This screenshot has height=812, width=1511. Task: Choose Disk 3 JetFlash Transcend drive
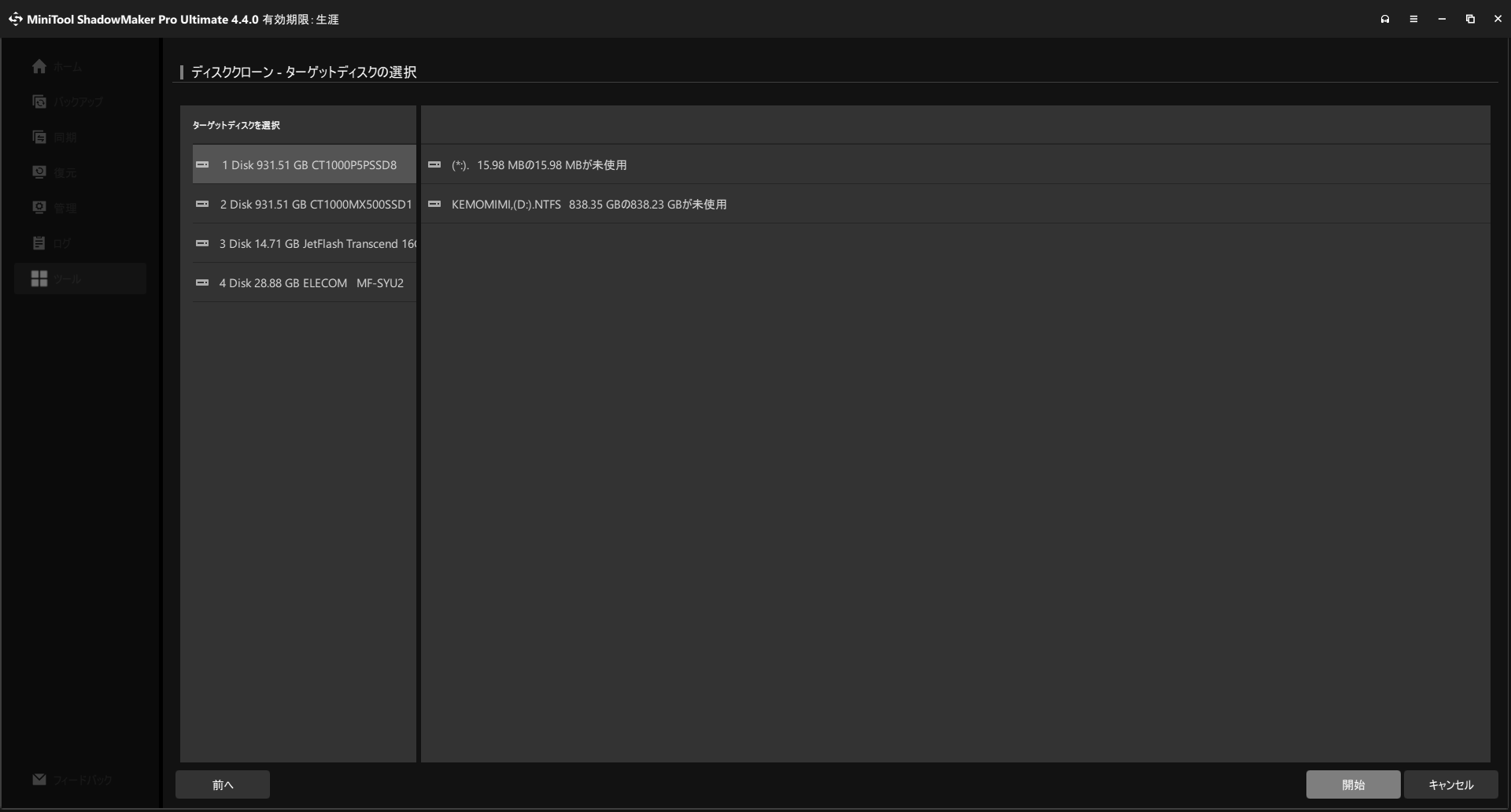[316, 244]
